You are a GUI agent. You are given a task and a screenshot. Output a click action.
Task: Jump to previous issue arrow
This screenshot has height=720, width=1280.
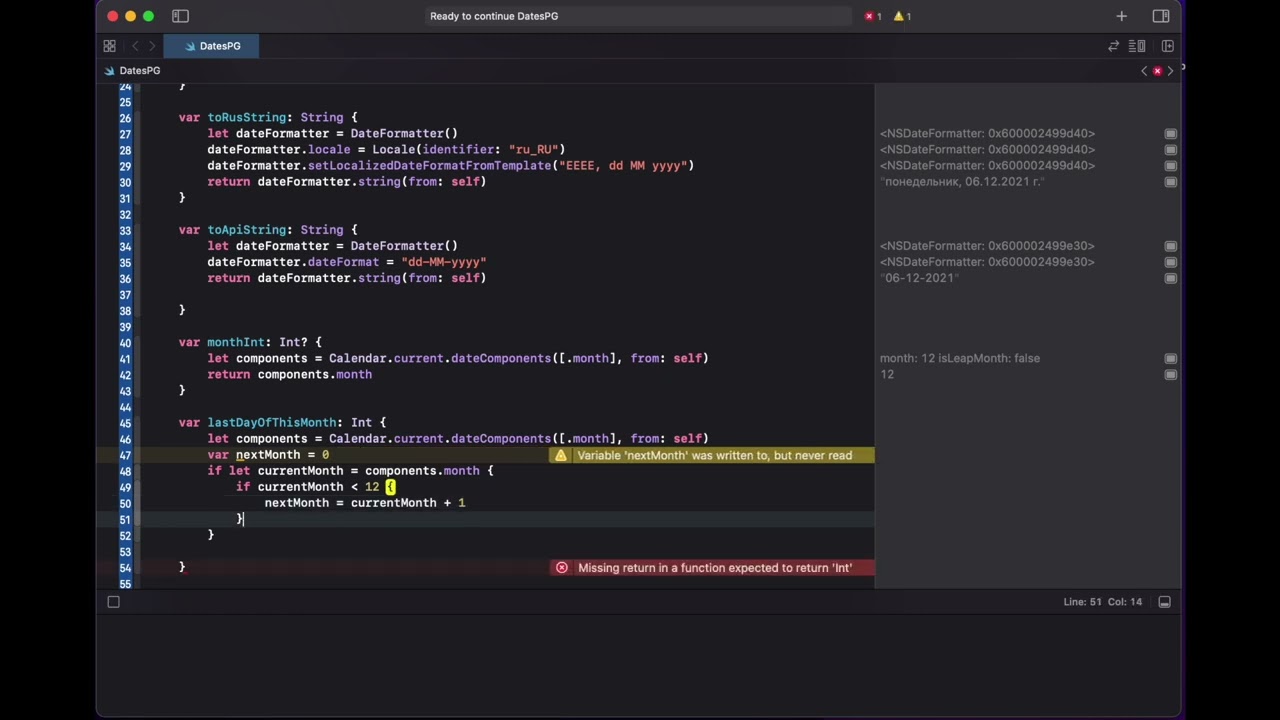click(x=1144, y=71)
